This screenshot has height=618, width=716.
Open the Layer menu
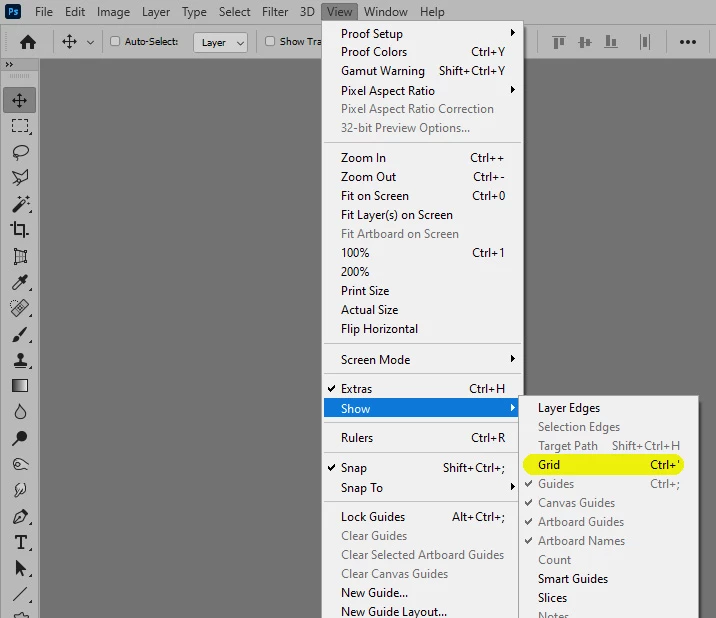(x=156, y=11)
